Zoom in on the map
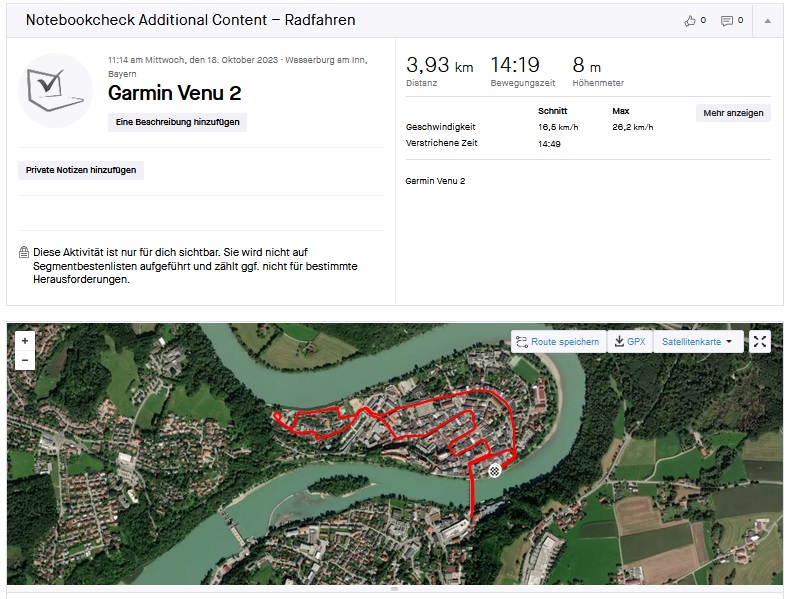 point(25,341)
